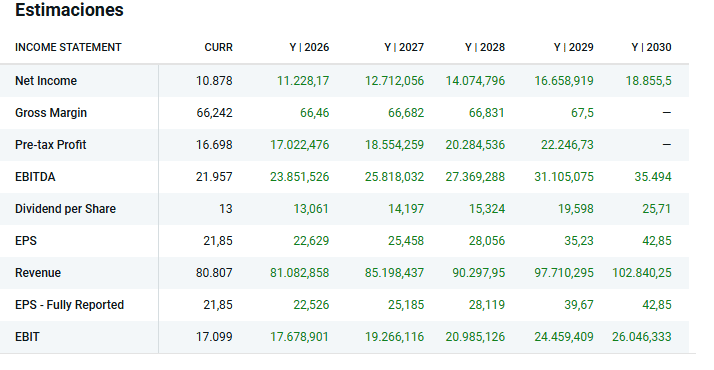Select the Y | 2030 column header
The height and width of the screenshot is (370, 714).
point(652,47)
